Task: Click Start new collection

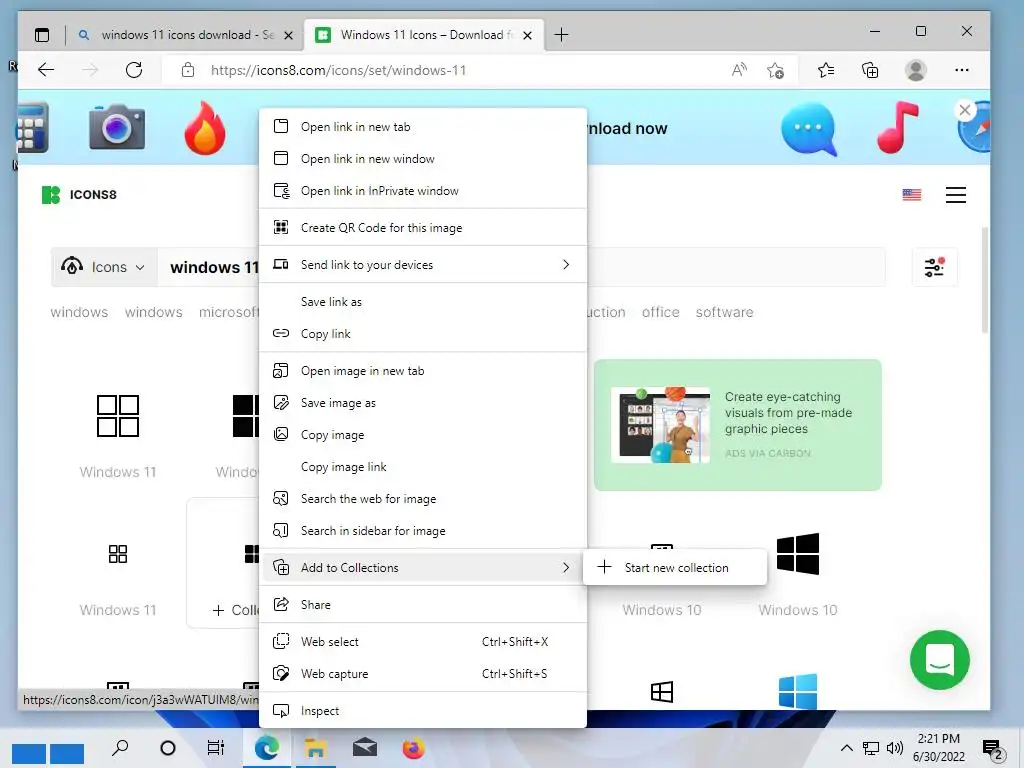Action: (675, 568)
